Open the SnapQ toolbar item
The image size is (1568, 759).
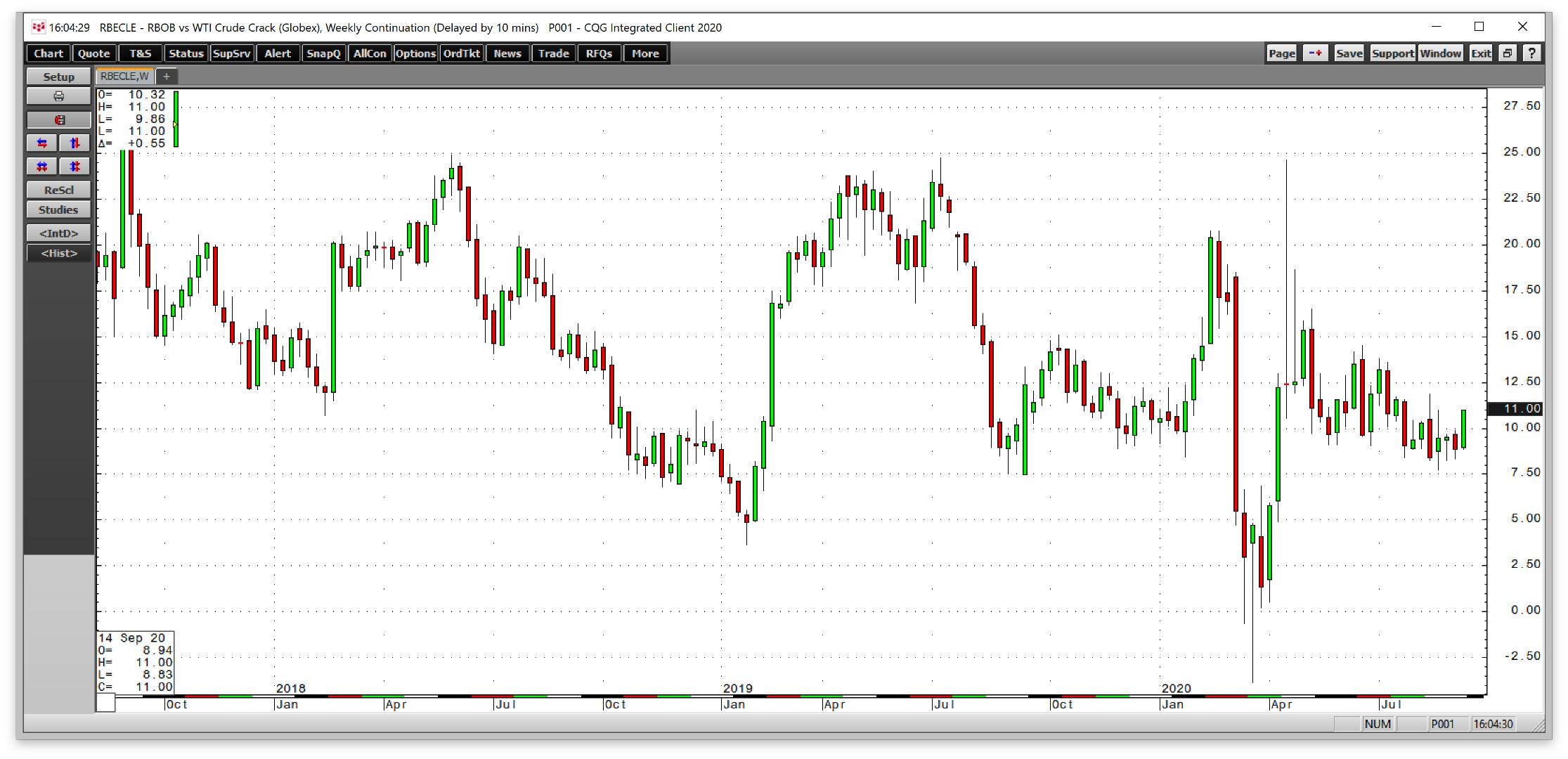coord(323,53)
